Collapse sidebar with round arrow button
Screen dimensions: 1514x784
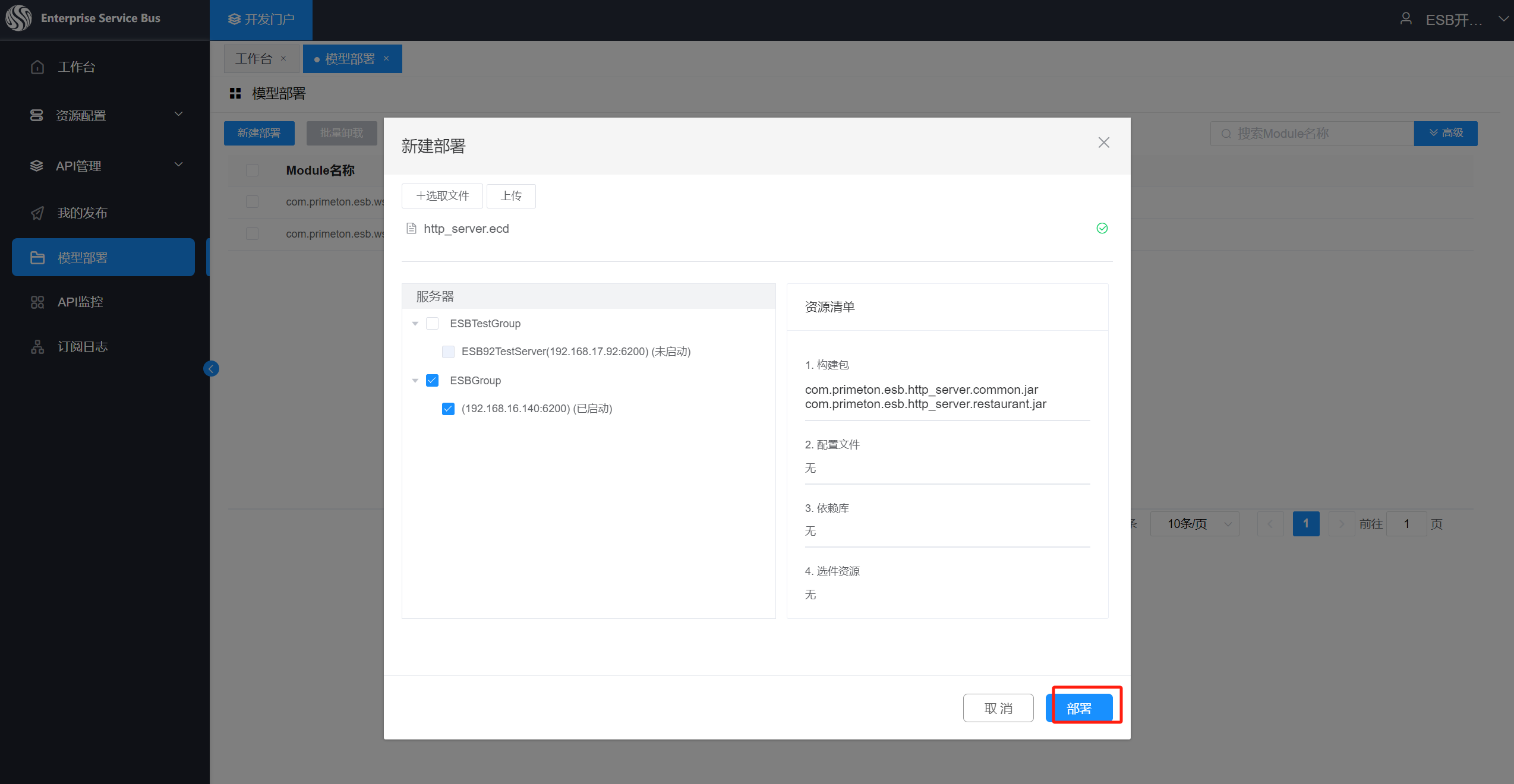tap(211, 369)
